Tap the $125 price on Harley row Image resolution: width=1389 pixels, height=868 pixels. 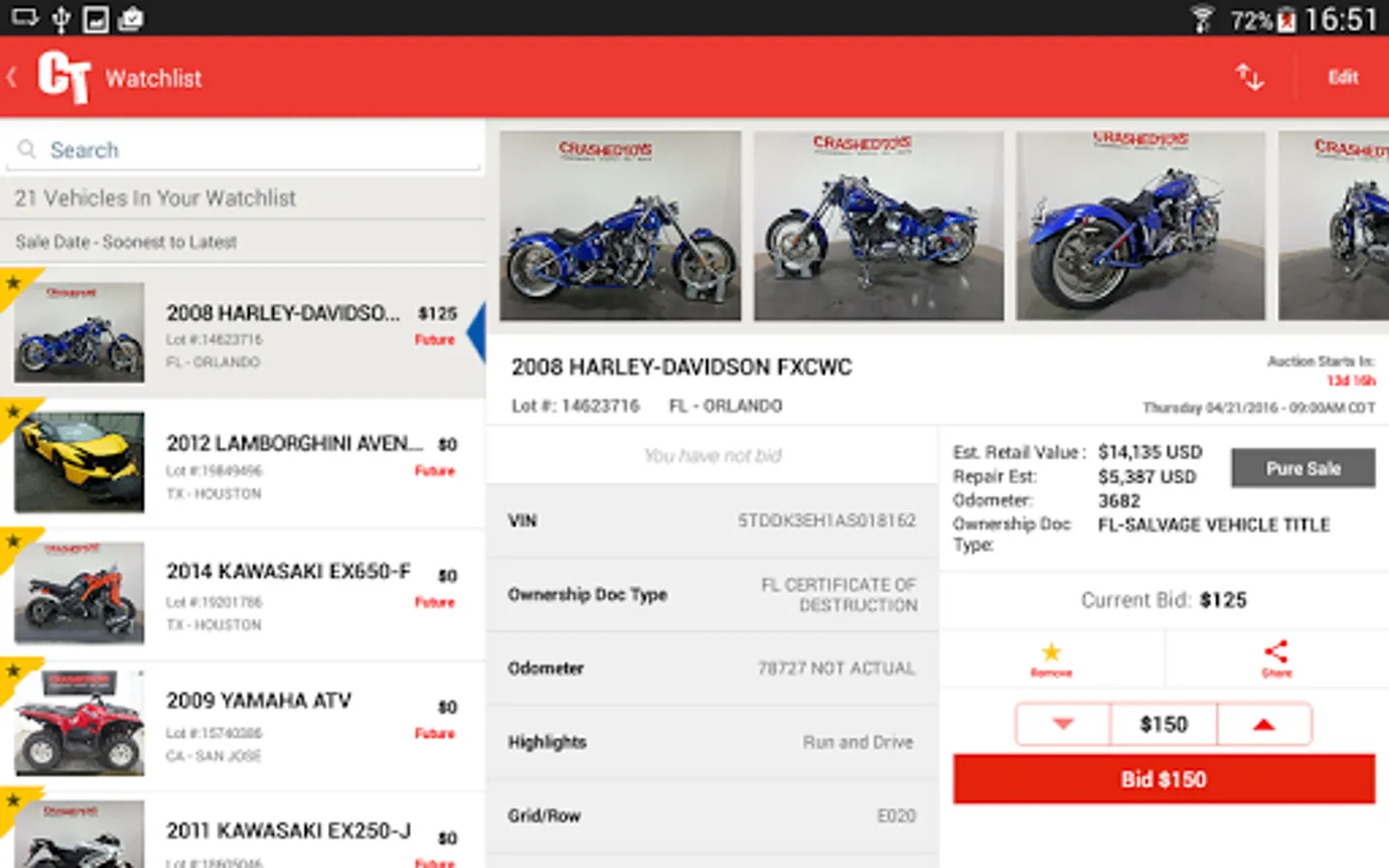438,313
